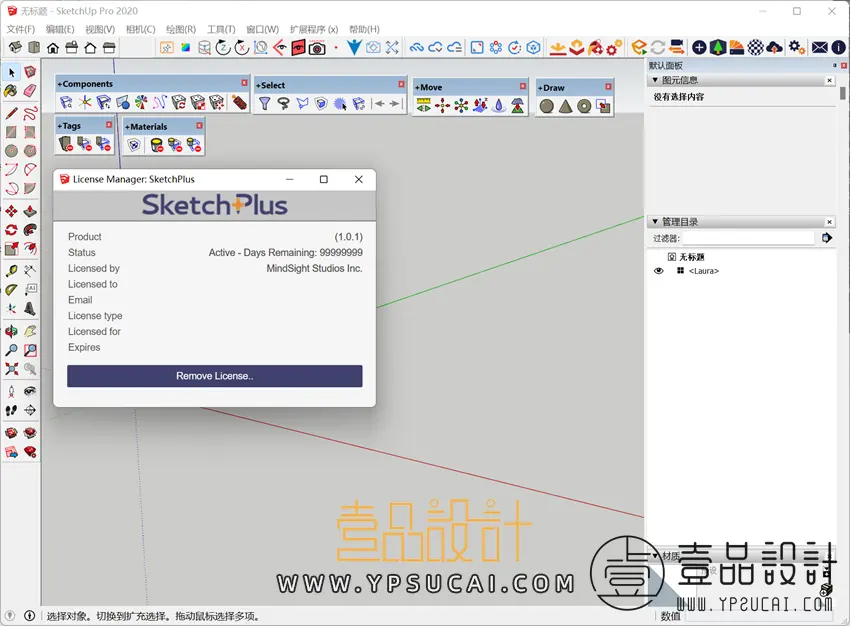Select the Offset tool
This screenshot has height=626, width=850.
(x=30, y=249)
